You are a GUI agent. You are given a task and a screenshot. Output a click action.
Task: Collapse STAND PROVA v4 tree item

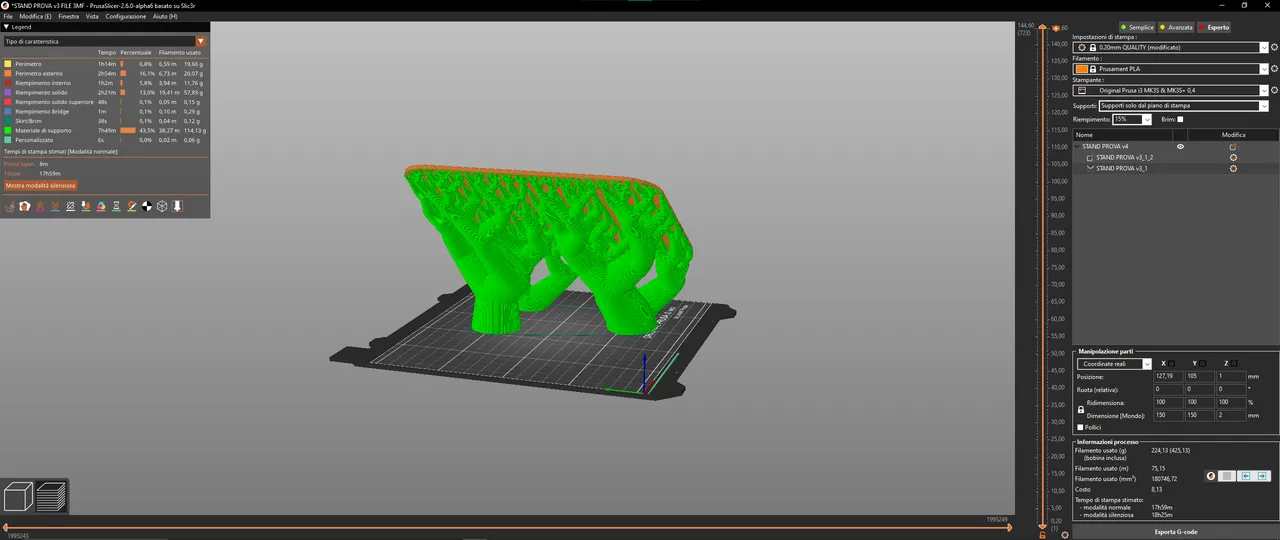pyautogui.click(x=1078, y=147)
